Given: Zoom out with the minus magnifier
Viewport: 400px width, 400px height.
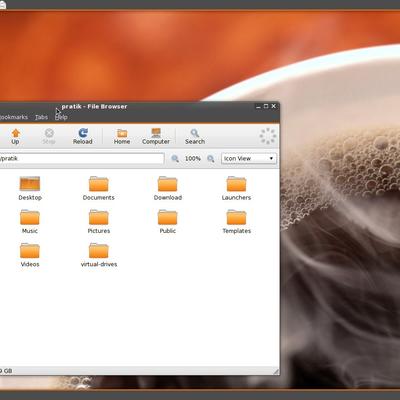Looking at the screenshot, I should pyautogui.click(x=175, y=158).
